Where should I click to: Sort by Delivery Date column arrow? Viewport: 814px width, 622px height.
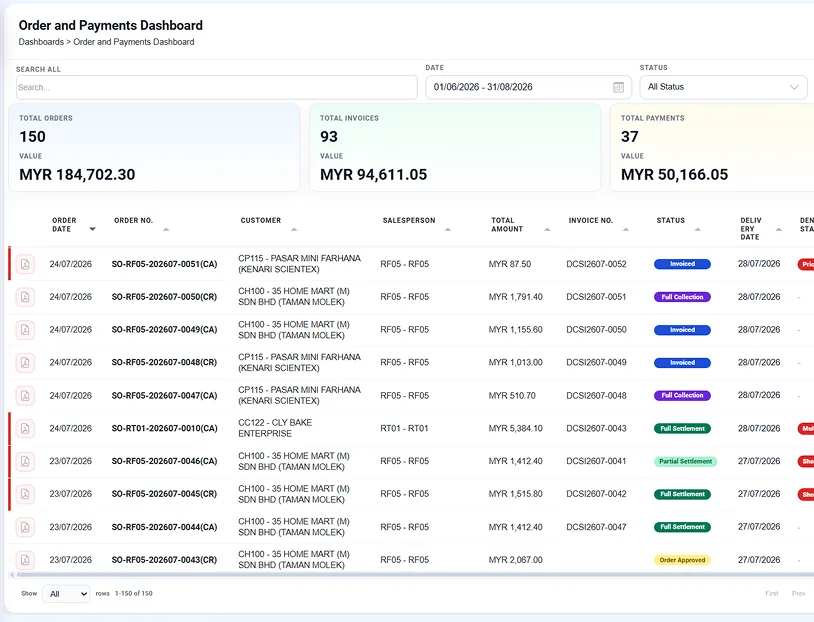pos(779,229)
